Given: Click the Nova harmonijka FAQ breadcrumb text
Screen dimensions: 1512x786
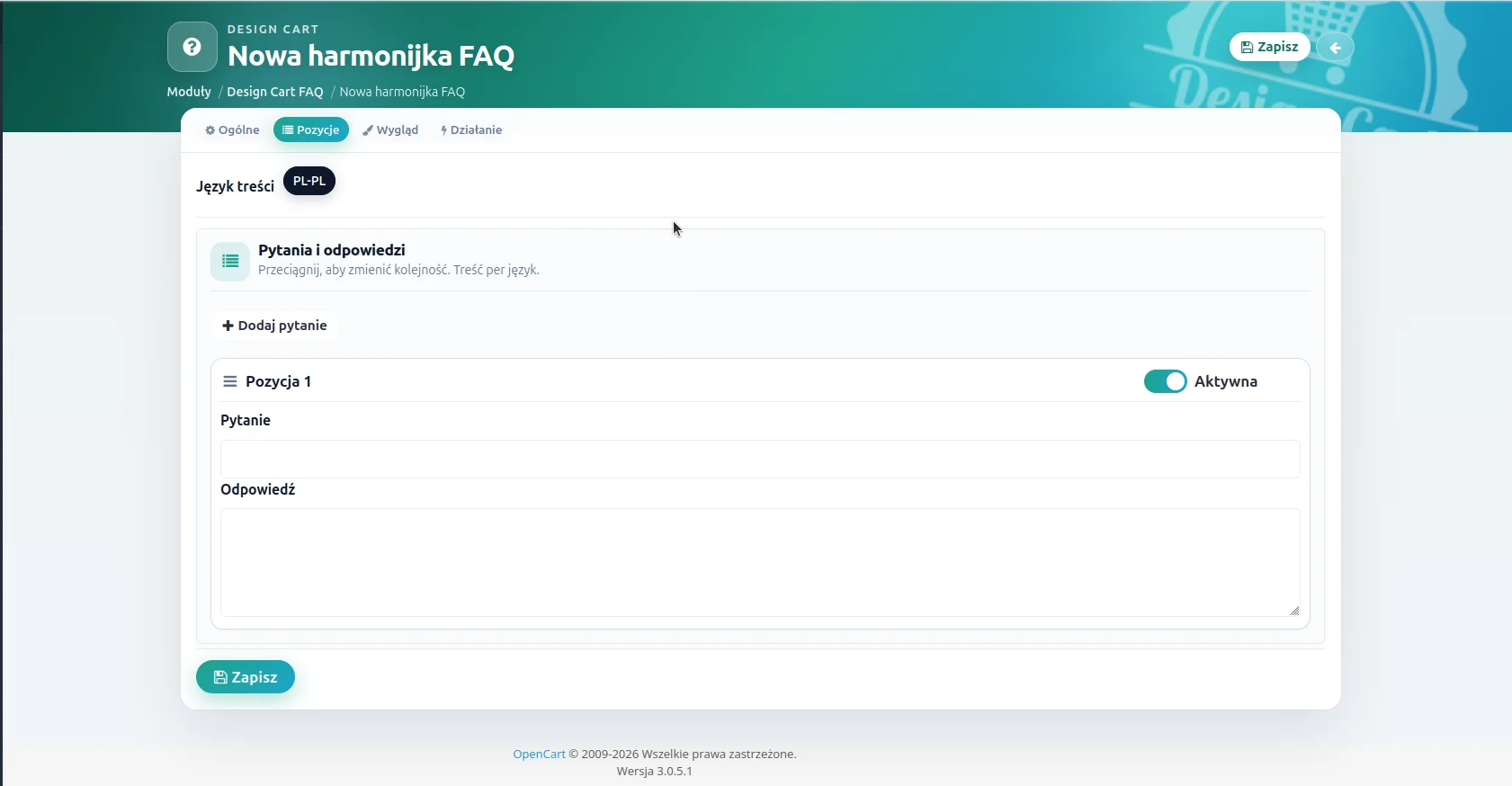Looking at the screenshot, I should click(402, 92).
